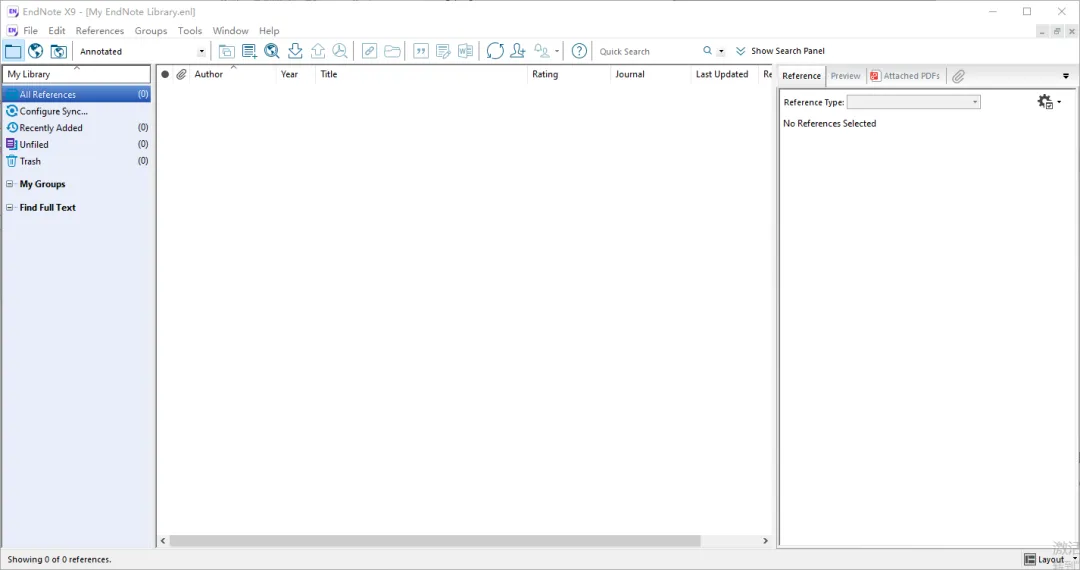Image resolution: width=1080 pixels, height=570 pixels.
Task: Click the Sync Library icon
Action: tap(495, 51)
